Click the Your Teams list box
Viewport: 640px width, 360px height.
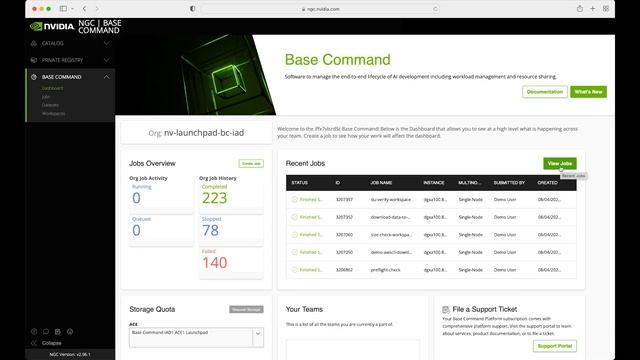point(353,349)
